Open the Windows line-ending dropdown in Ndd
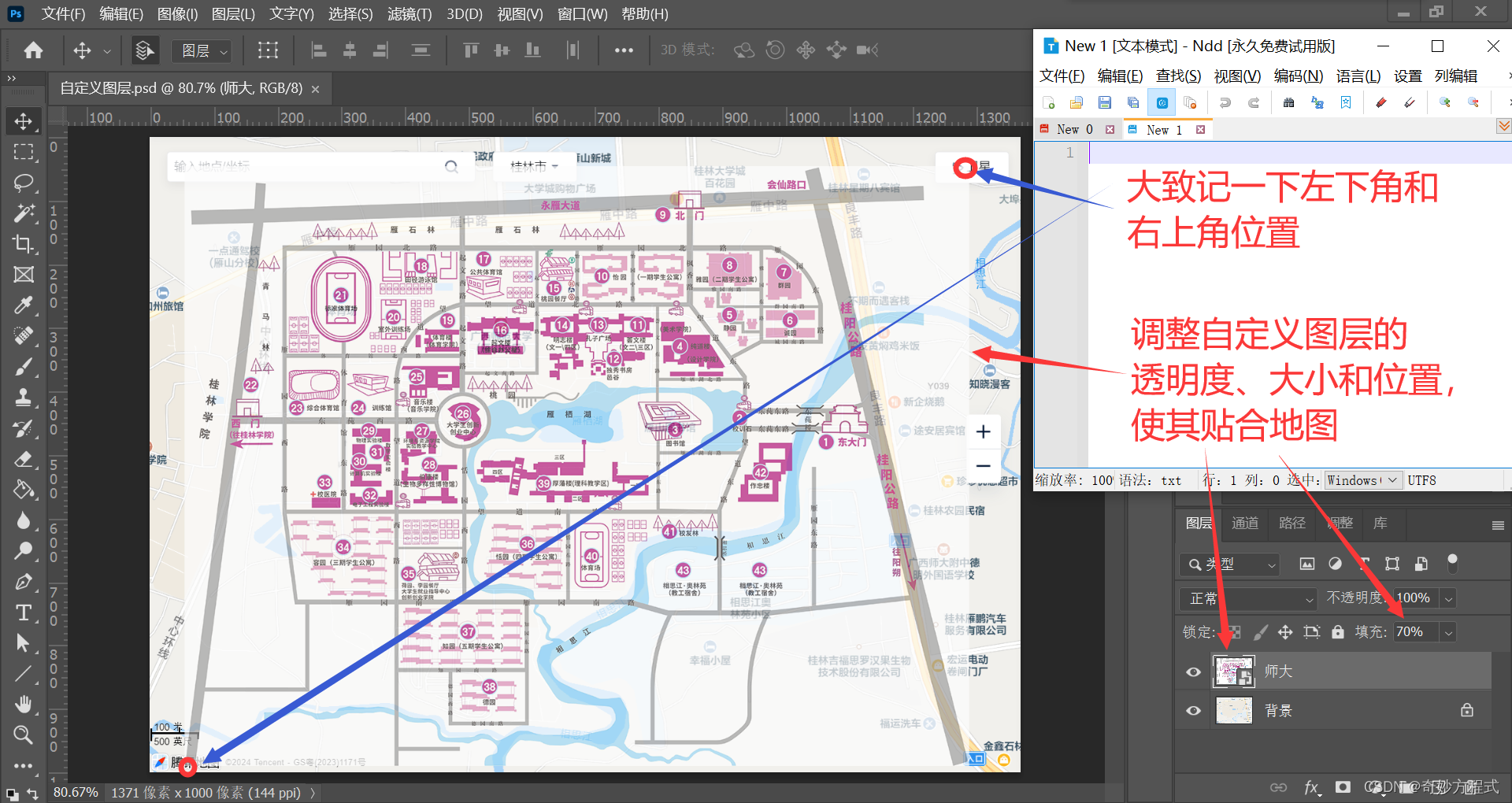Screen dimensions: 1512x803 click(x=1362, y=480)
